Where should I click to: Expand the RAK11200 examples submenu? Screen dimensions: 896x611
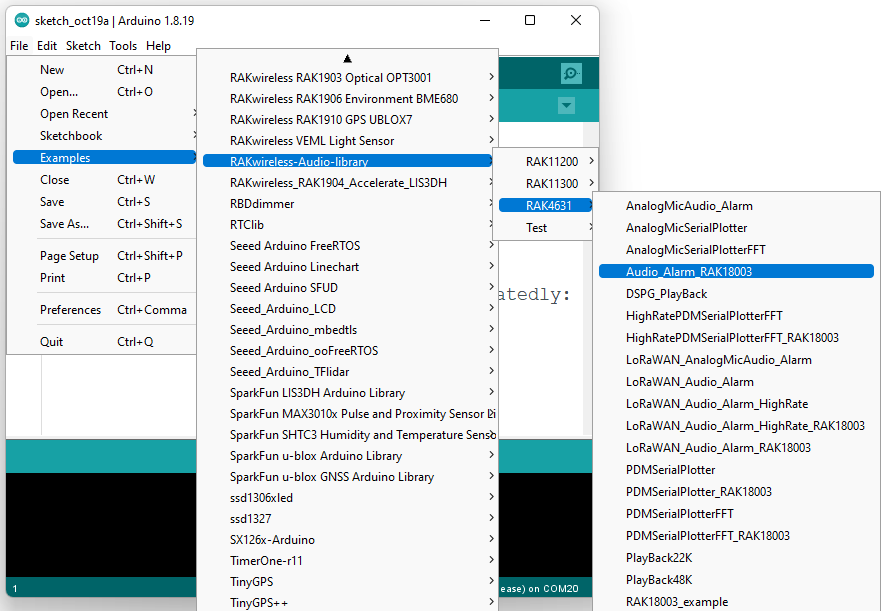(552, 162)
